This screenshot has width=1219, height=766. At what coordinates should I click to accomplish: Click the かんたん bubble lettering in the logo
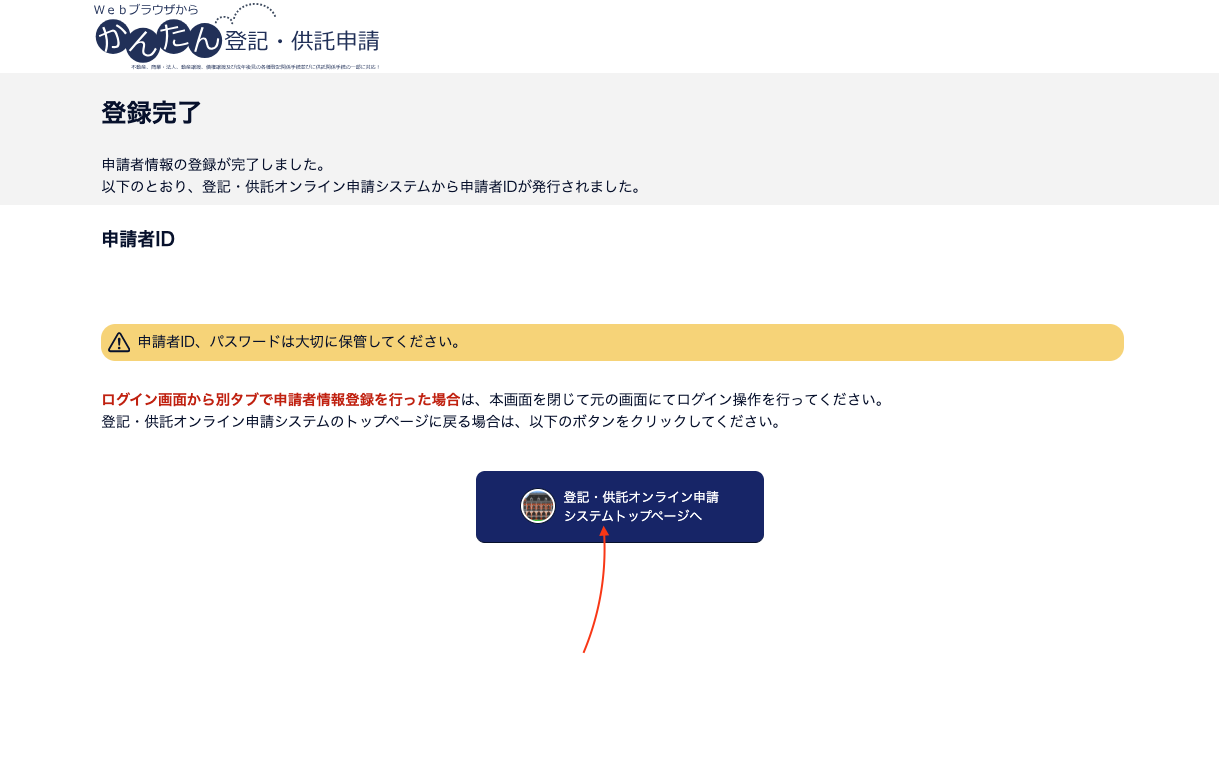[158, 41]
